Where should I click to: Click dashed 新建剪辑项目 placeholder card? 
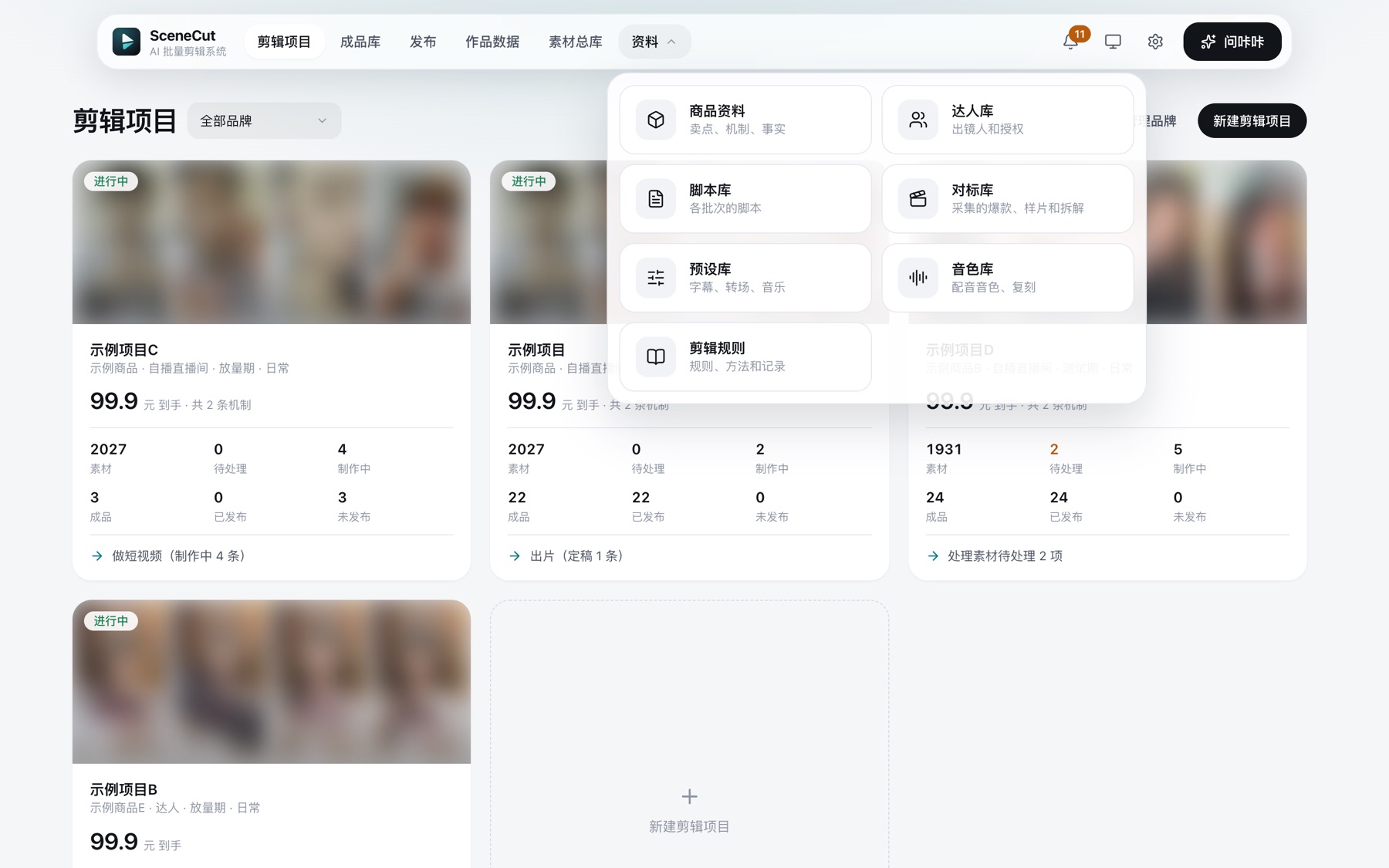click(x=689, y=735)
